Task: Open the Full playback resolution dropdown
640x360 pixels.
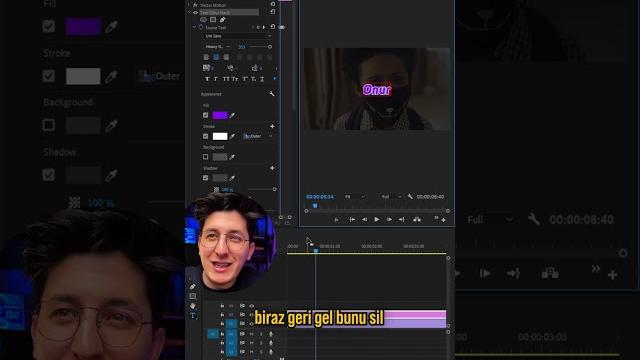Action: [x=391, y=197]
